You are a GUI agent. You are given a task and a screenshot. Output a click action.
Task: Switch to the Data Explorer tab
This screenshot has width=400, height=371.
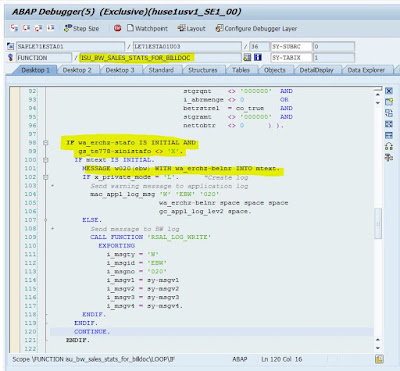[x=366, y=70]
